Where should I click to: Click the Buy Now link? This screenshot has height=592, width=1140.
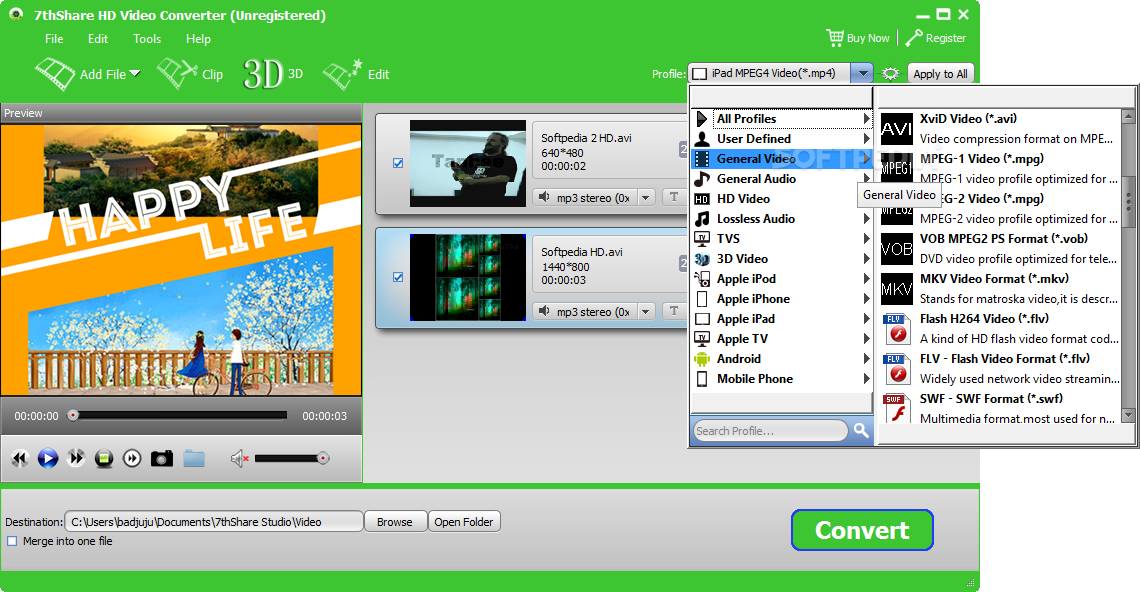868,38
